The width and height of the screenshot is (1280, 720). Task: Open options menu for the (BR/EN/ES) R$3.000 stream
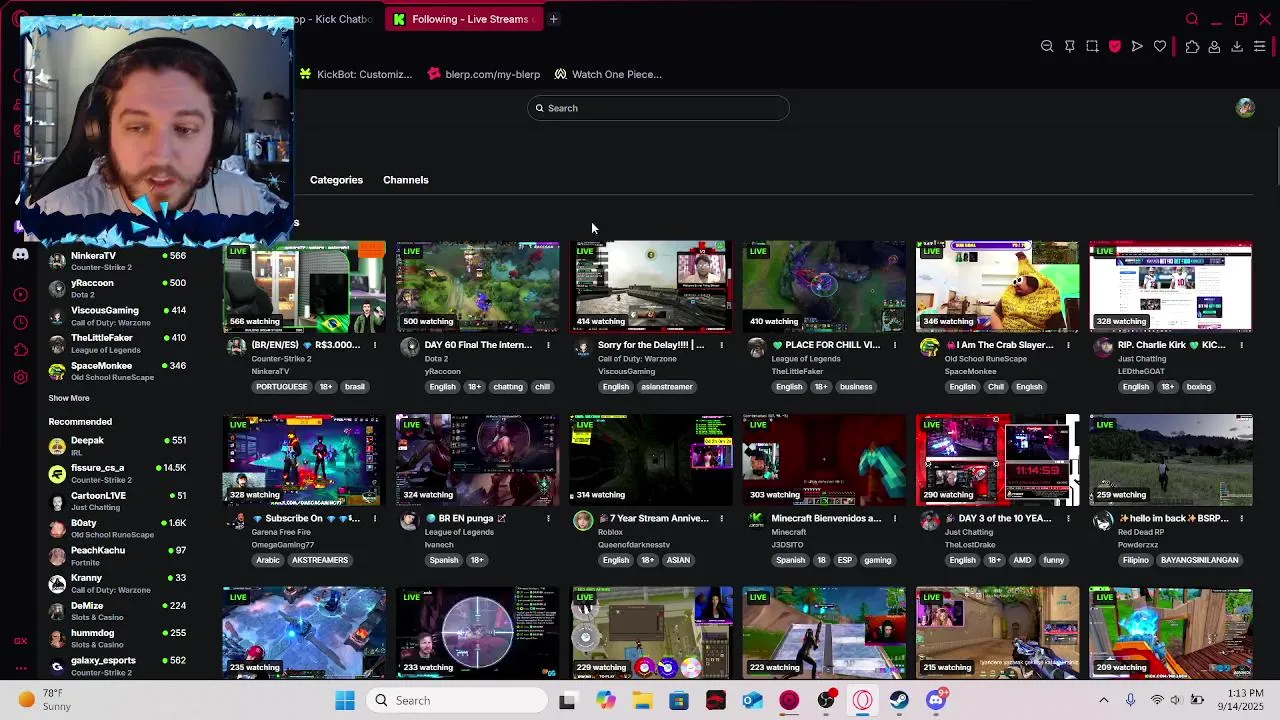375,345
